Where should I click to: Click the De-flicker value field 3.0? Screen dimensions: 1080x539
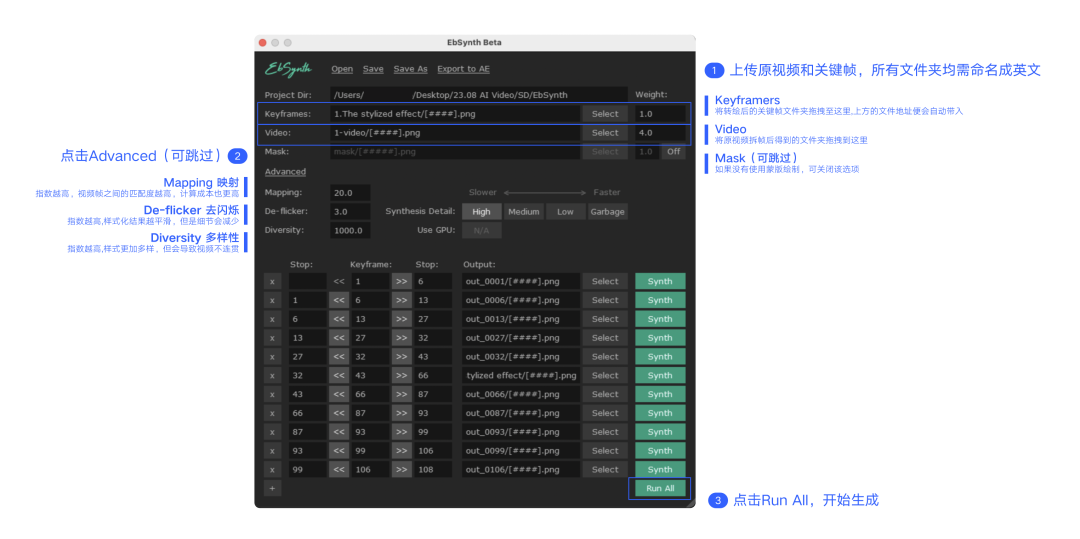350,211
